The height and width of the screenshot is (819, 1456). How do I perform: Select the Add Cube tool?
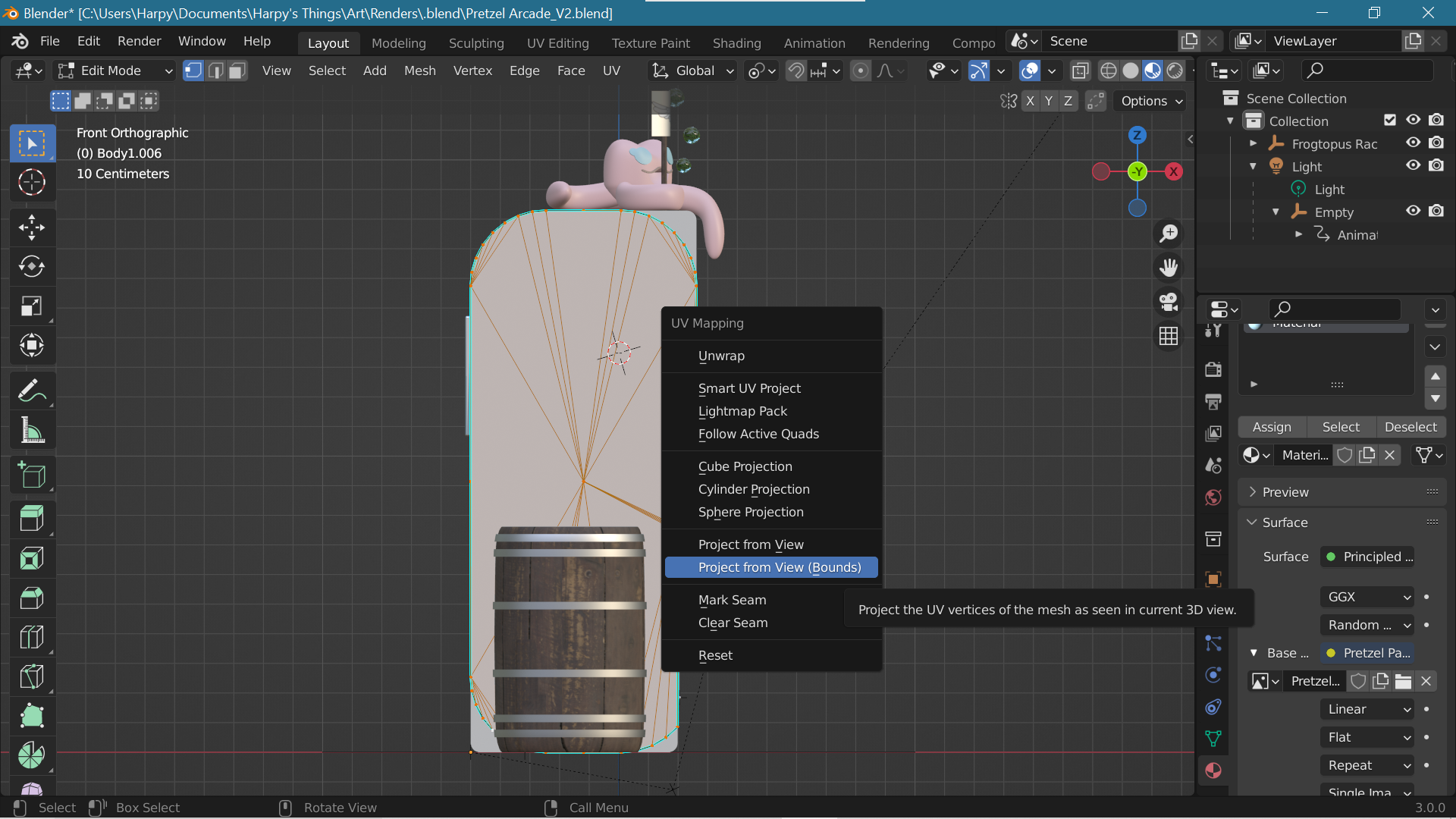click(x=32, y=475)
